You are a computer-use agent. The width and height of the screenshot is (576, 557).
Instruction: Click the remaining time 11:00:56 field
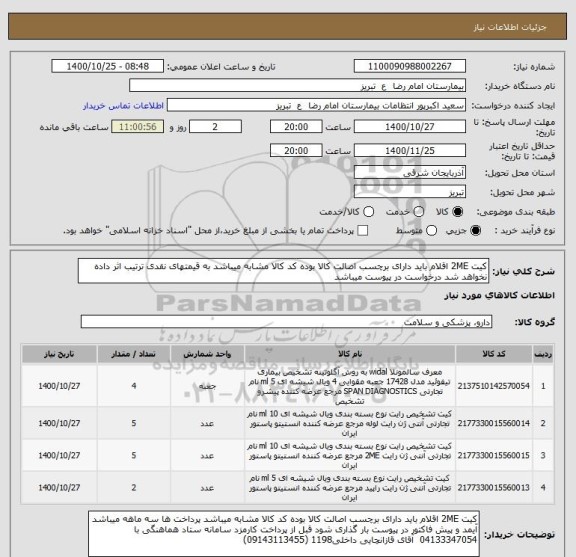[138, 127]
